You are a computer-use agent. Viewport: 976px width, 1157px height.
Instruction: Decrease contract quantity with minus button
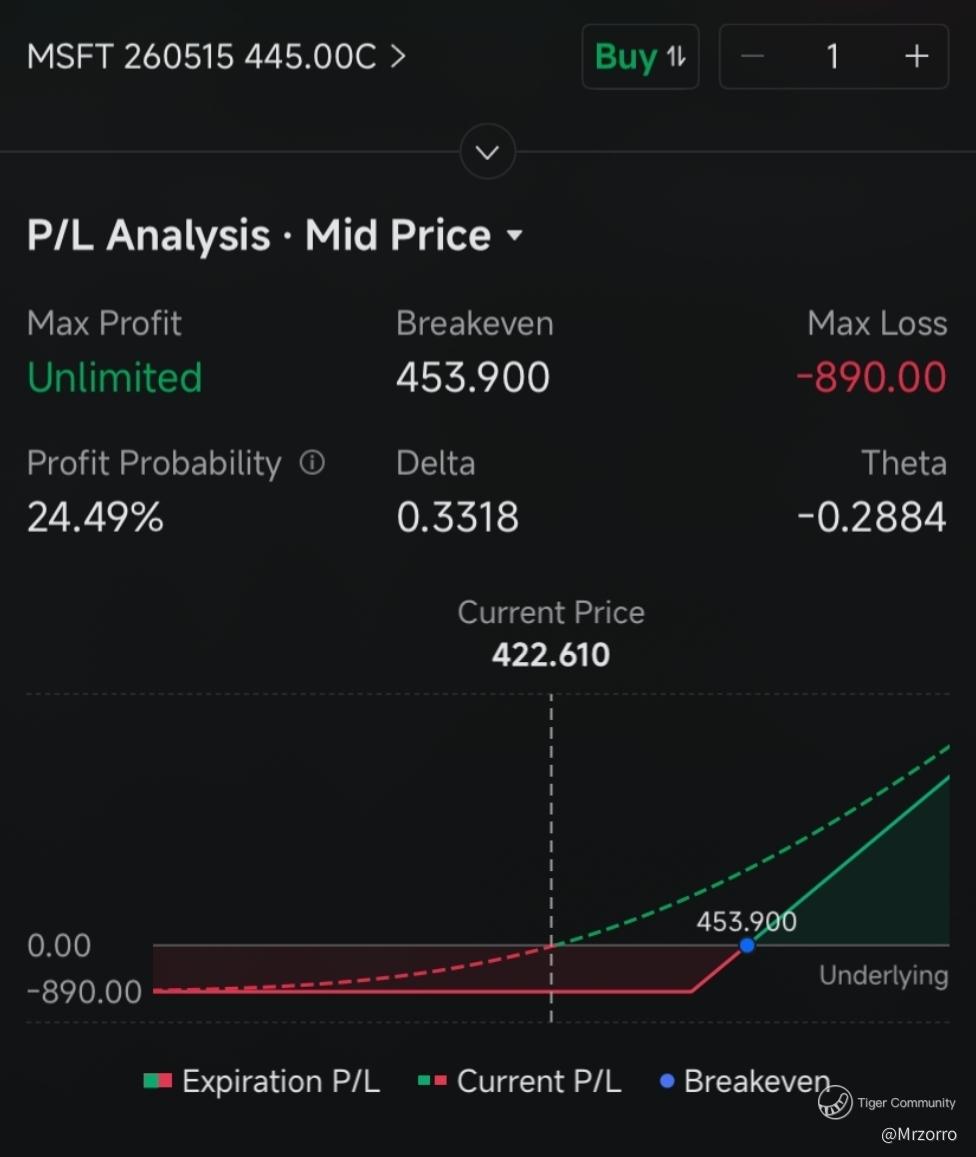(x=753, y=57)
